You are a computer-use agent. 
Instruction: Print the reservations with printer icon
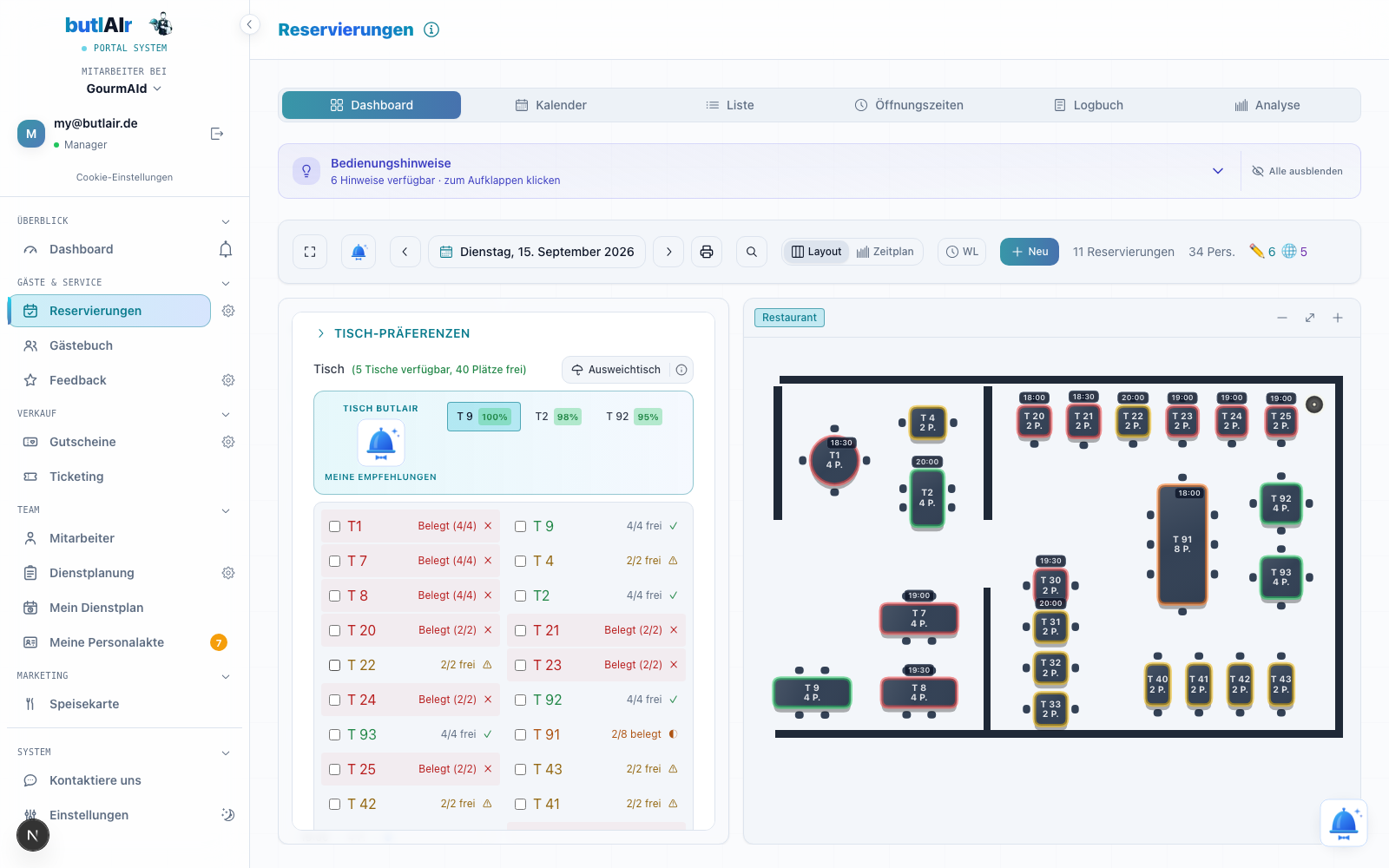(x=707, y=252)
